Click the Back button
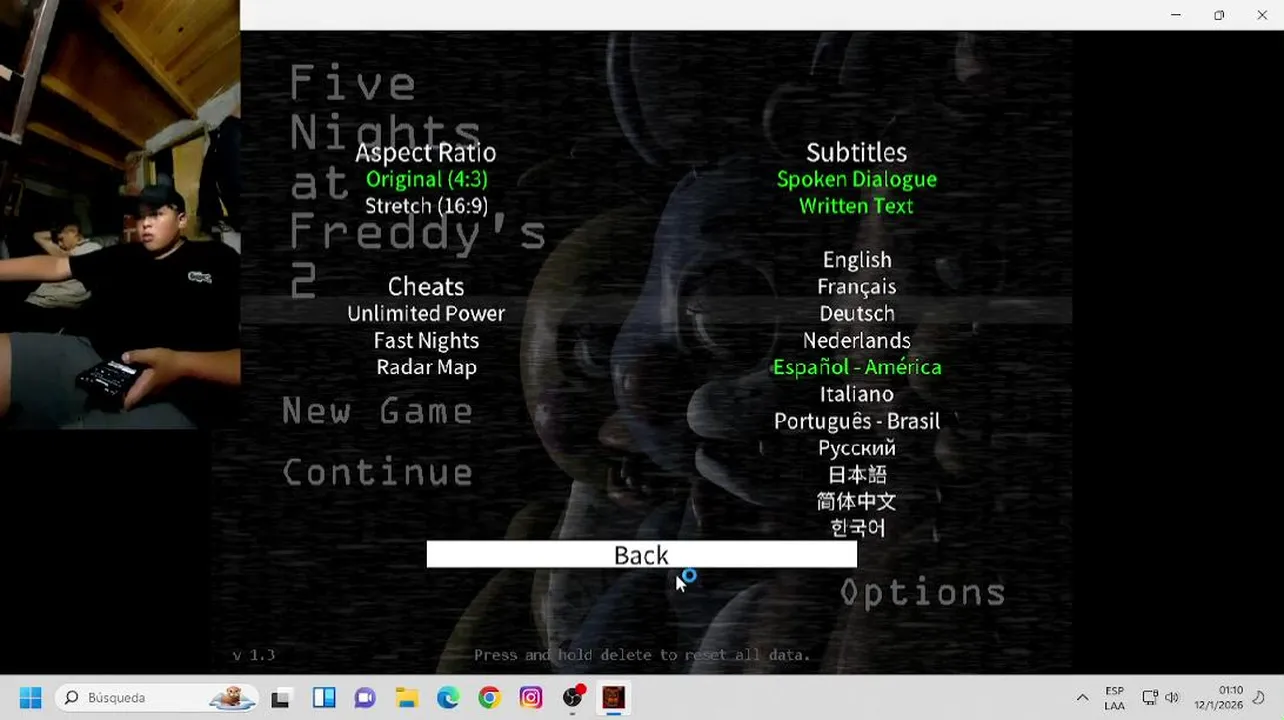Viewport: 1284px width, 720px height. [641, 555]
